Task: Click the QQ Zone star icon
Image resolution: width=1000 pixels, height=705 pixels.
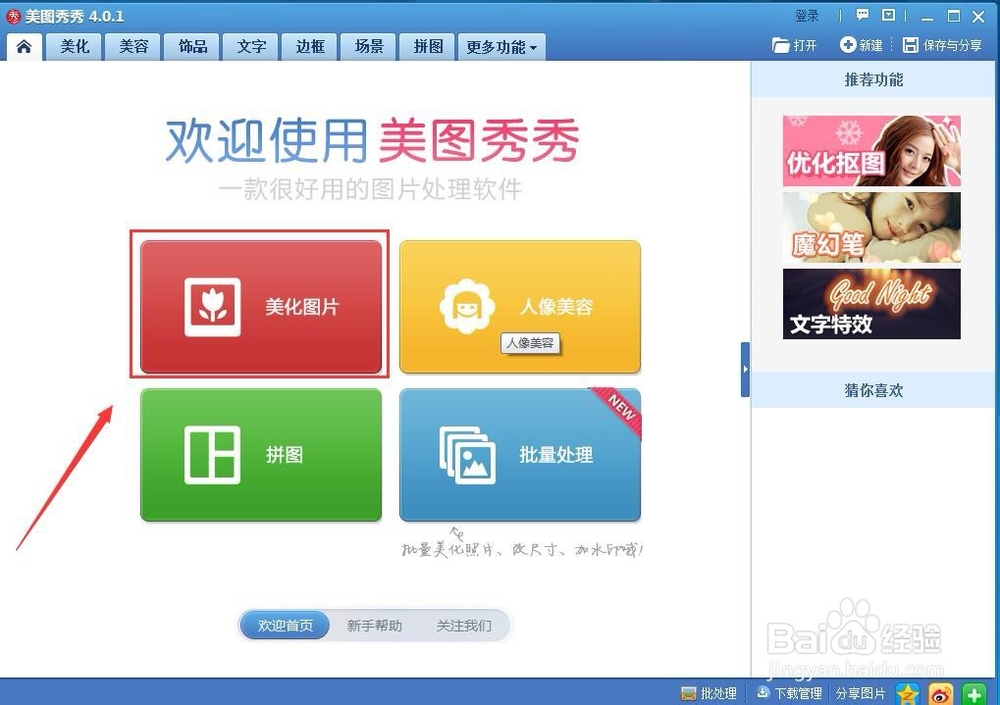Action: coord(908,692)
